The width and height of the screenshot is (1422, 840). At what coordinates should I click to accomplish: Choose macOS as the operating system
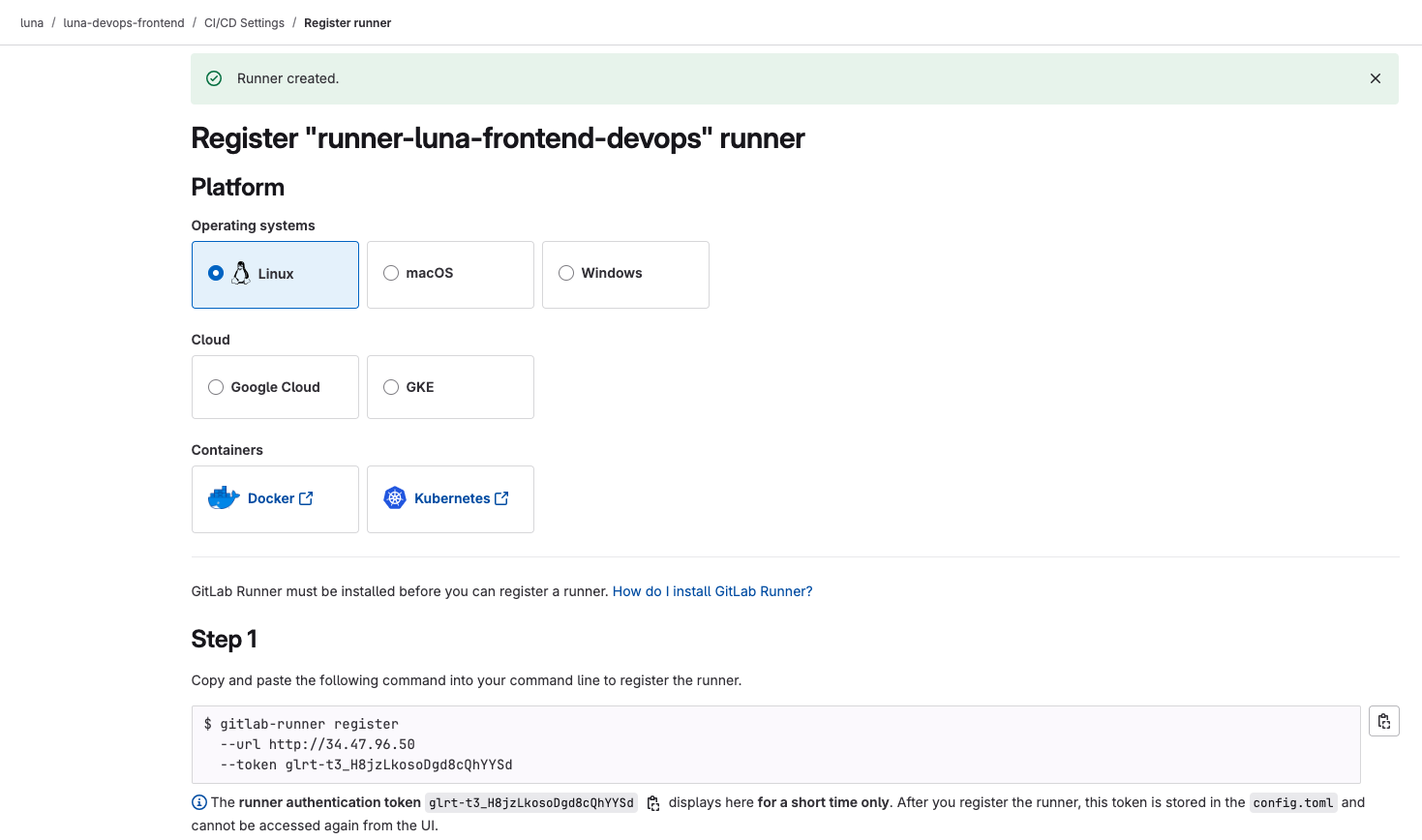450,275
